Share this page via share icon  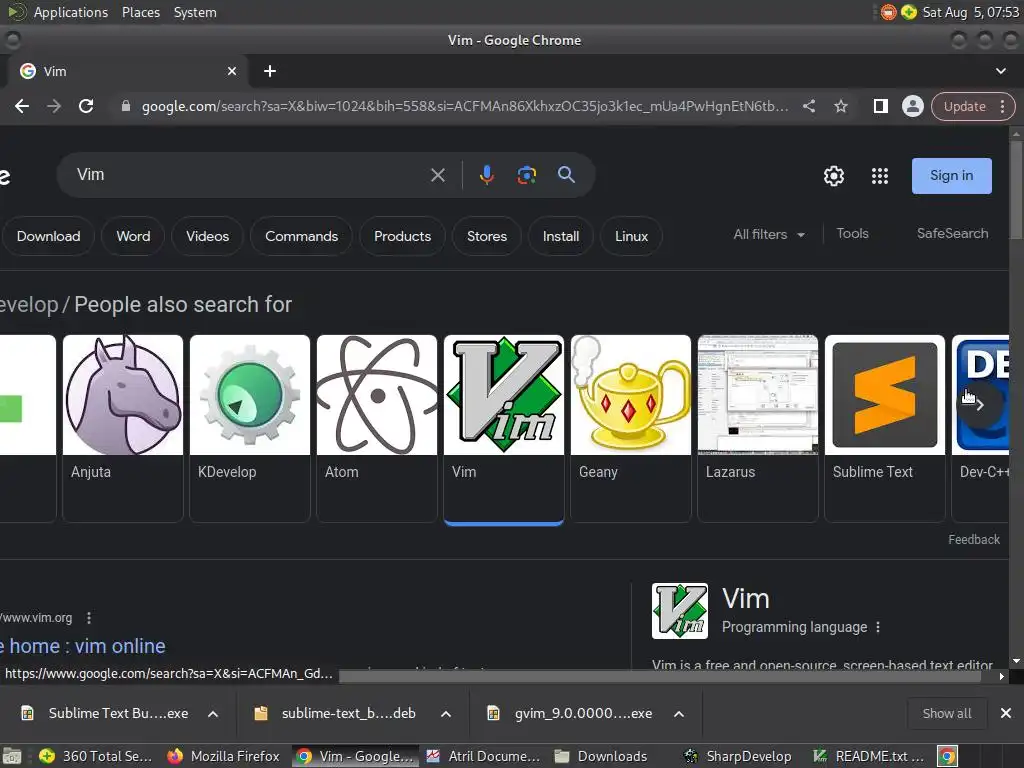[808, 106]
